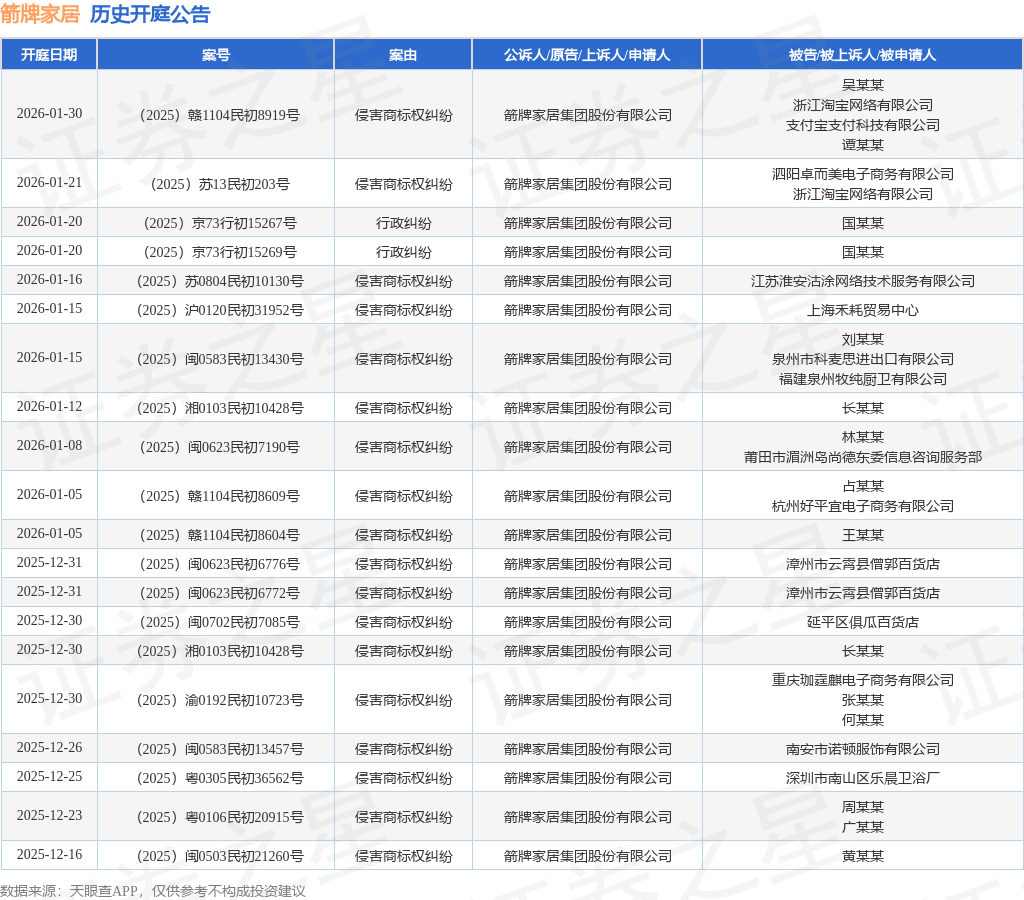
Task: Click defendant 泉州市科麦思进出口有限公司
Action: 863,359
